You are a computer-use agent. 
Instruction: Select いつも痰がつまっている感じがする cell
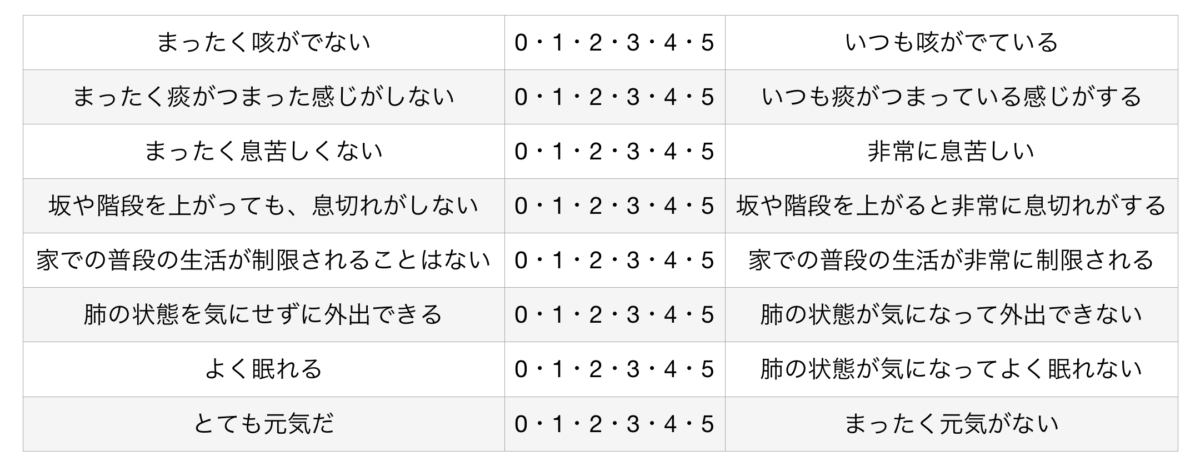951,97
